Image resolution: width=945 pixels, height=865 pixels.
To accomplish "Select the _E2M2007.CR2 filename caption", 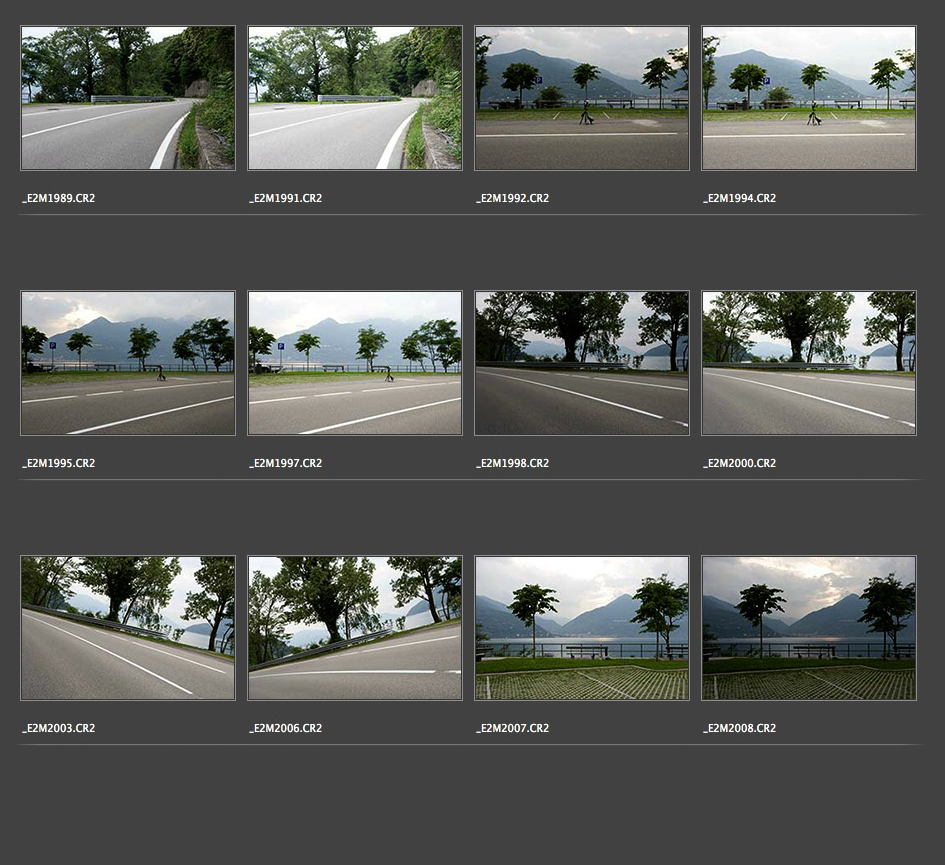I will 513,729.
